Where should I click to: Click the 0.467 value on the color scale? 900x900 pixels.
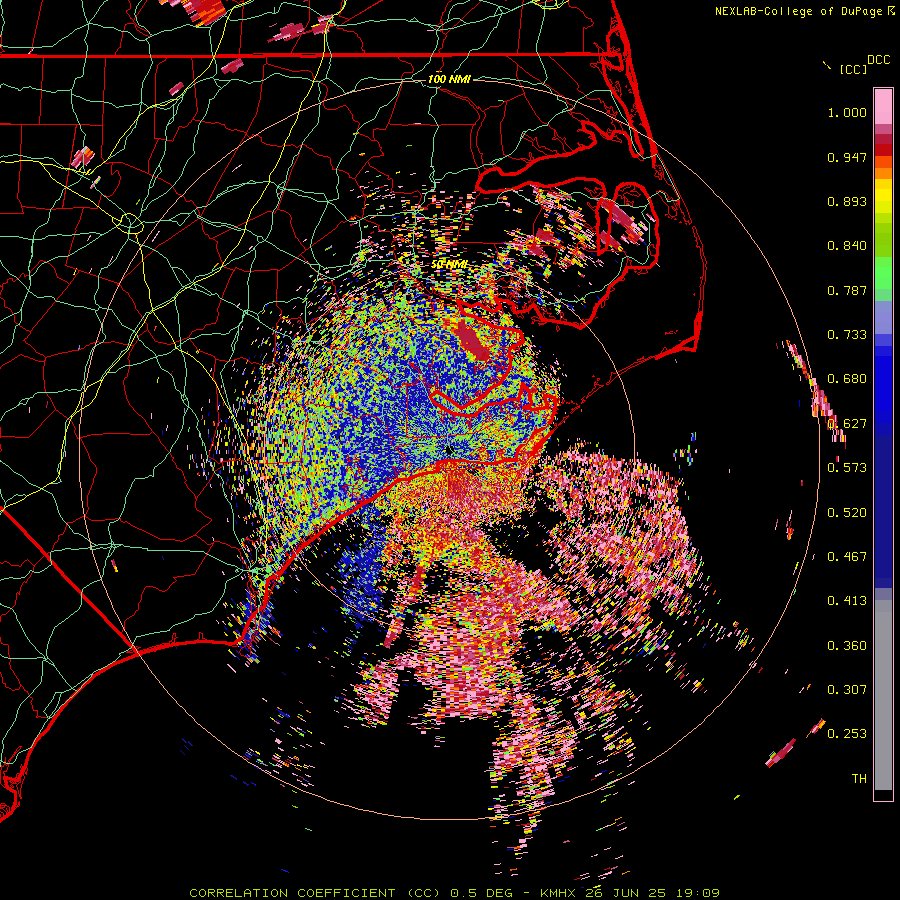point(847,557)
